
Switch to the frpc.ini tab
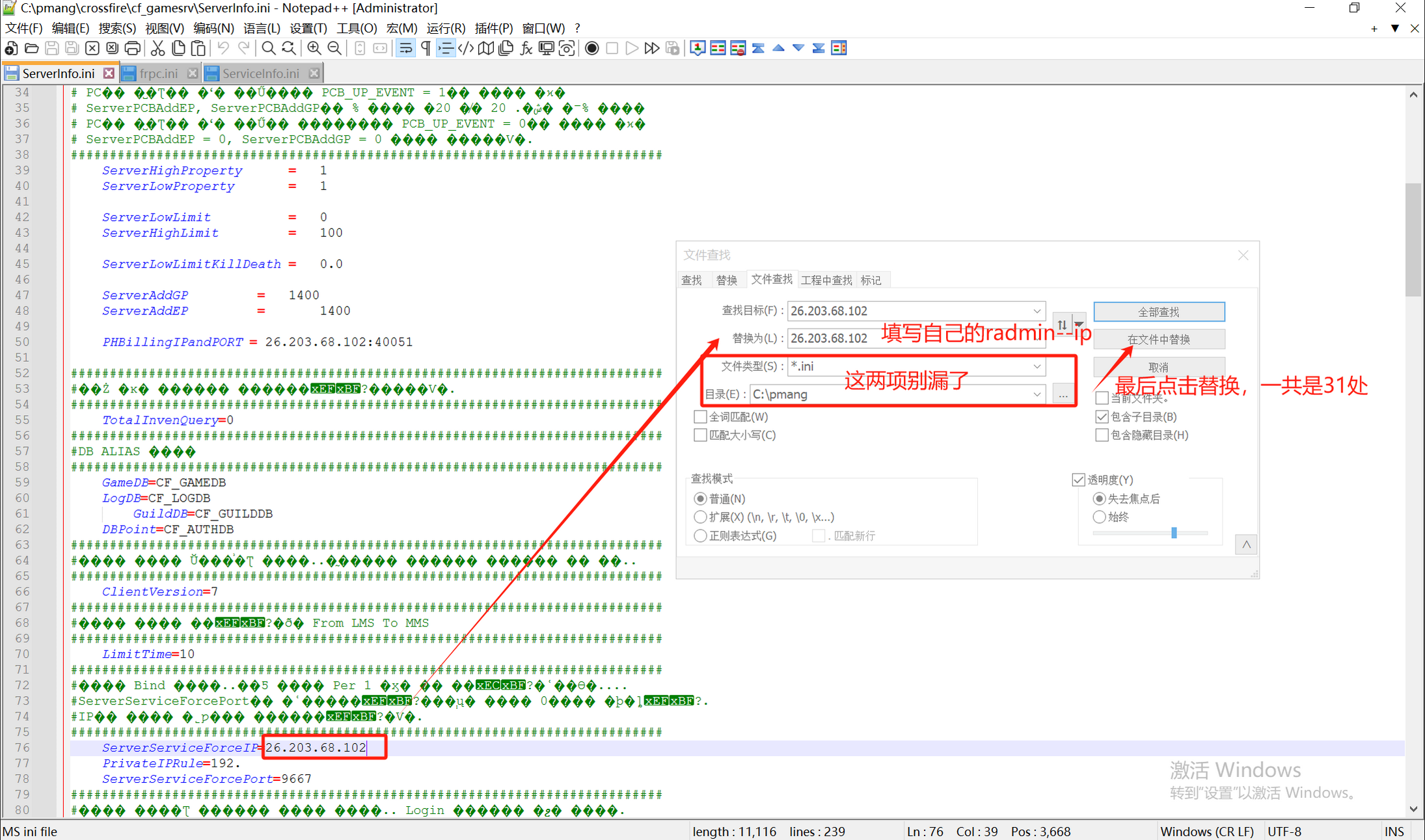pyautogui.click(x=158, y=74)
